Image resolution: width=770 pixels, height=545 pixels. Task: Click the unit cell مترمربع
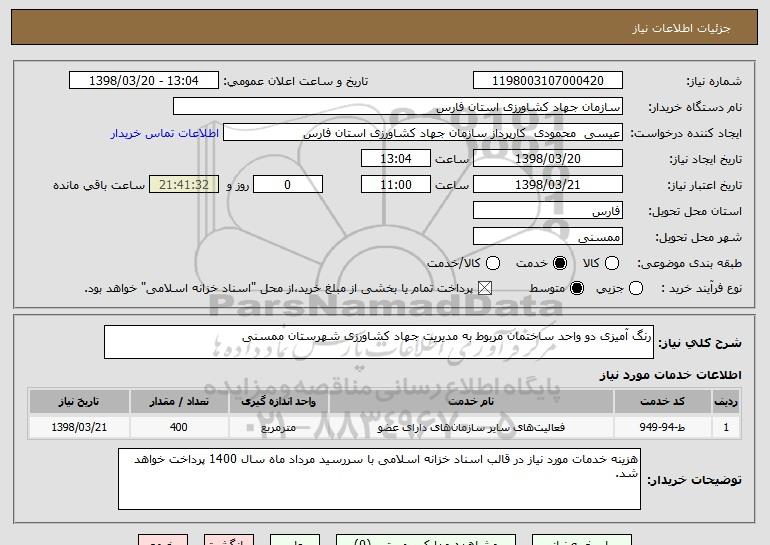point(278,427)
